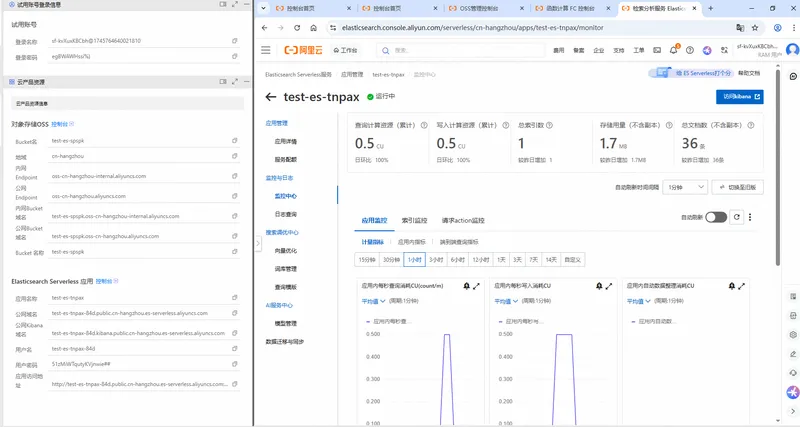Open 日志查询 in the sidebar
This screenshot has height=427, width=800.
(x=286, y=214)
